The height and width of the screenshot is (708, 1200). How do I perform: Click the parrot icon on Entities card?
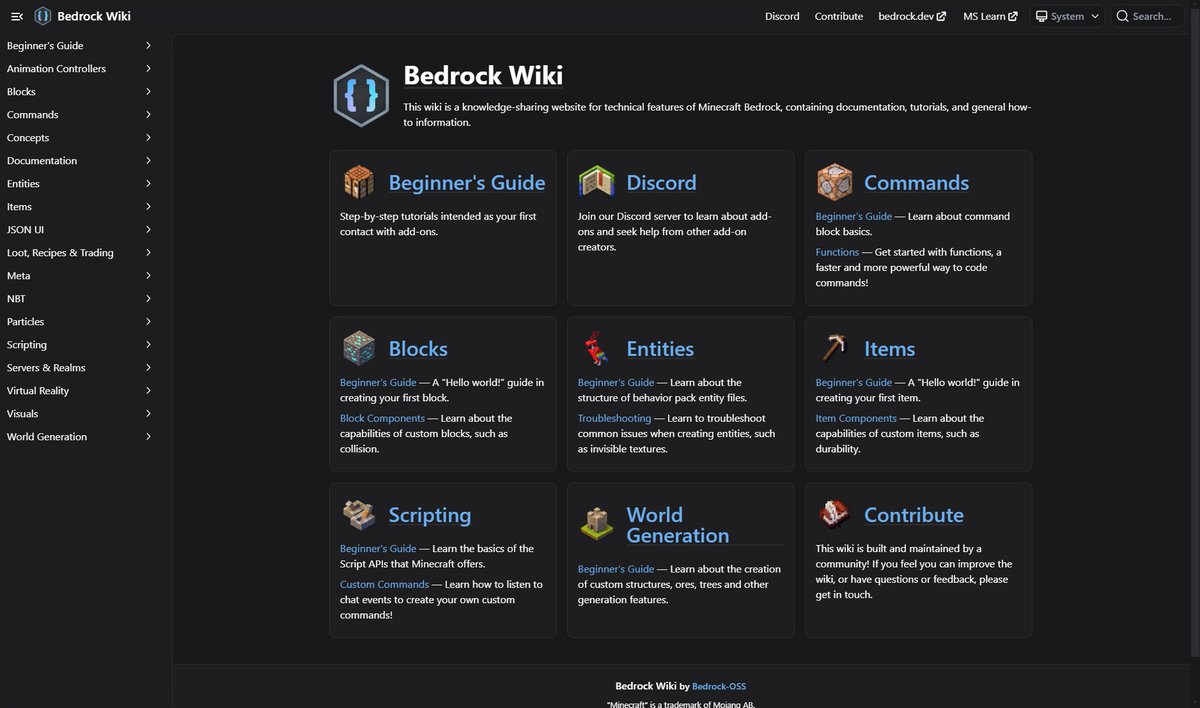coord(596,348)
